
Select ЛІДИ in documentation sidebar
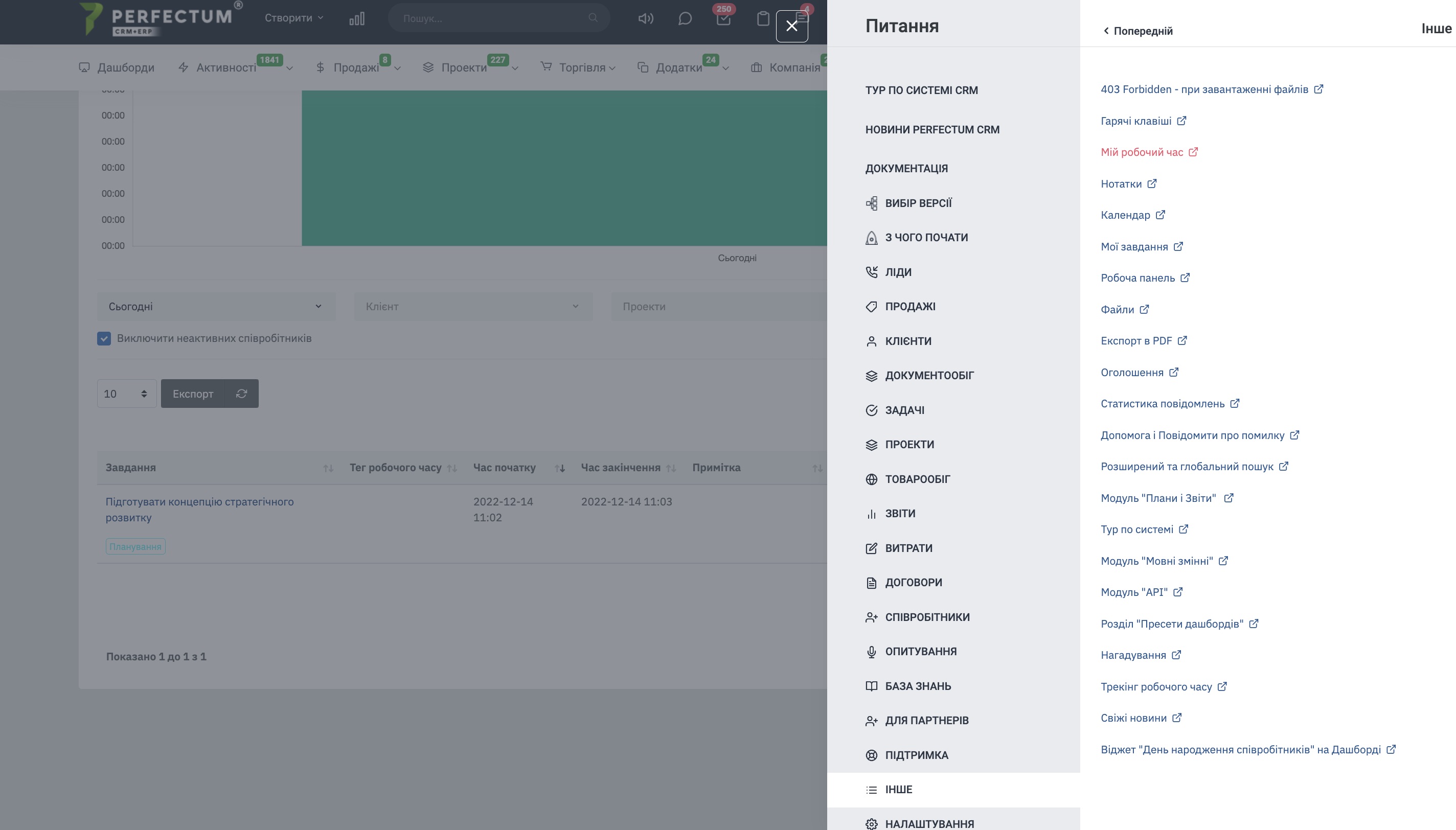[x=898, y=272]
